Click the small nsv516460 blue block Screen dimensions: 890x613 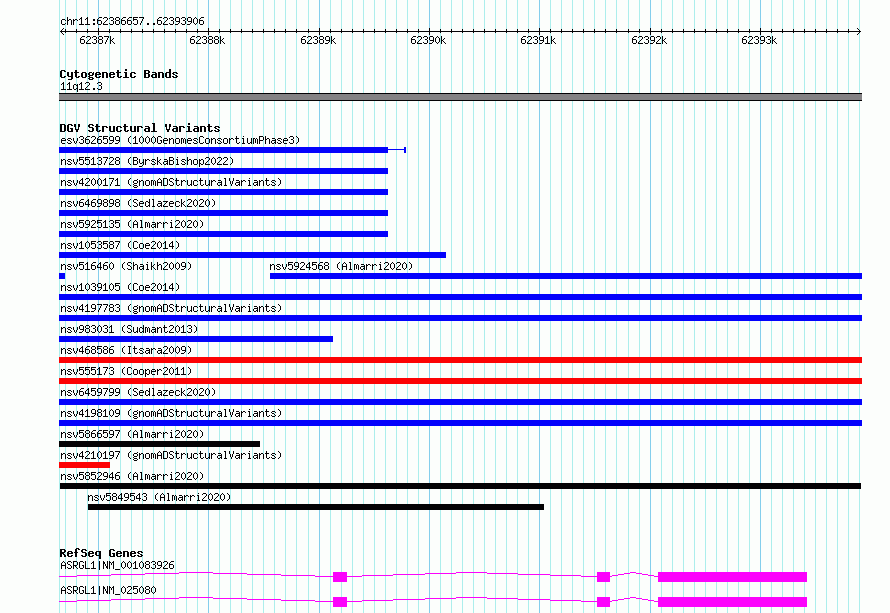tap(62, 276)
